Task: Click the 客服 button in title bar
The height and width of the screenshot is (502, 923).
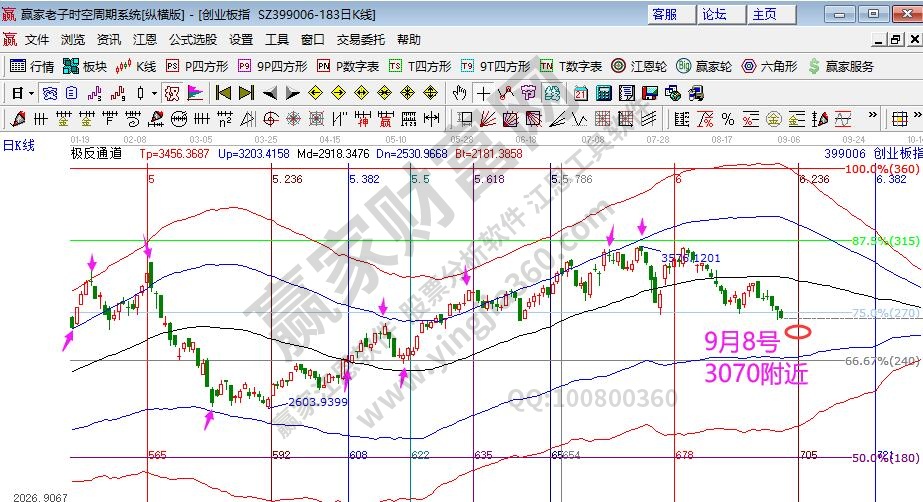Action: (665, 14)
